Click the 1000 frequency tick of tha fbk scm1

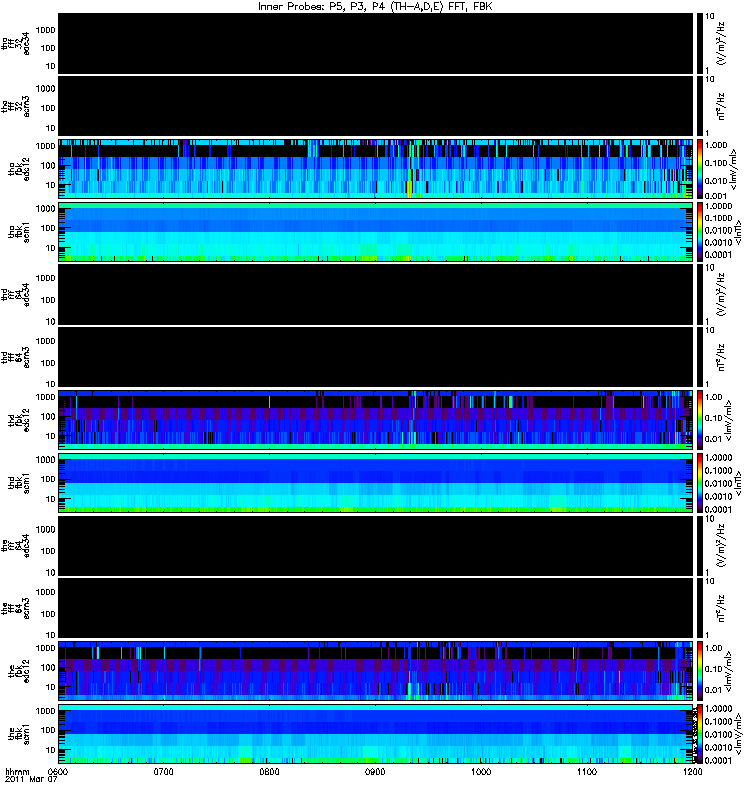(45, 209)
